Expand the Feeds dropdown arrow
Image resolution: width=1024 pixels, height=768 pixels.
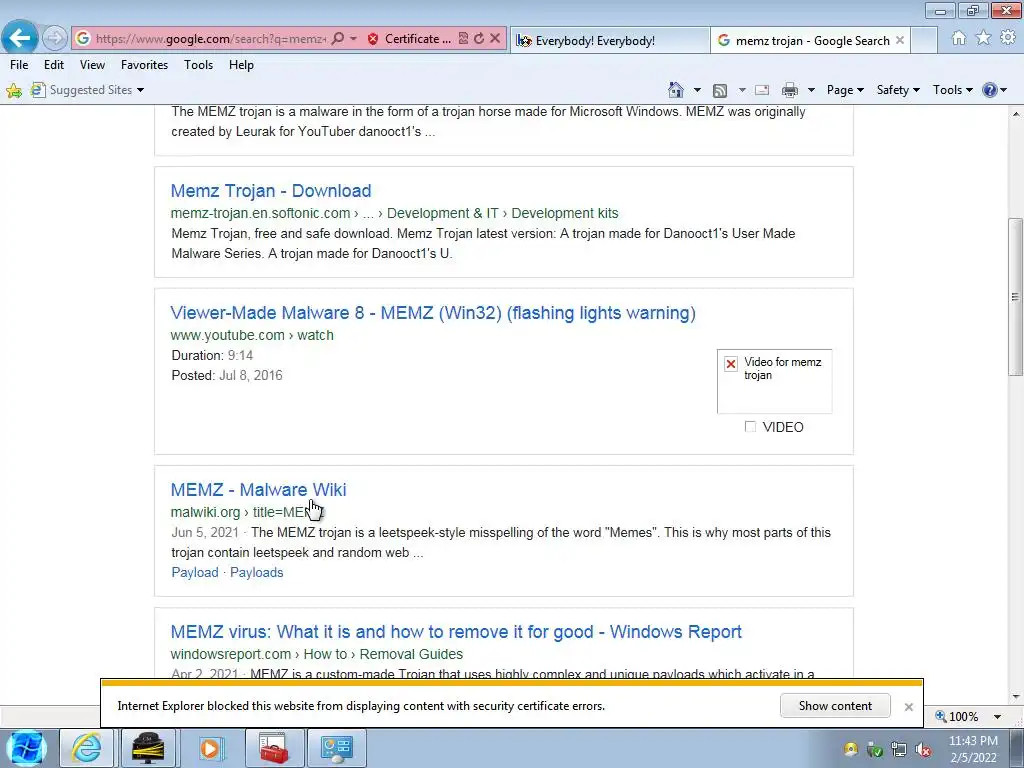pyautogui.click(x=742, y=90)
